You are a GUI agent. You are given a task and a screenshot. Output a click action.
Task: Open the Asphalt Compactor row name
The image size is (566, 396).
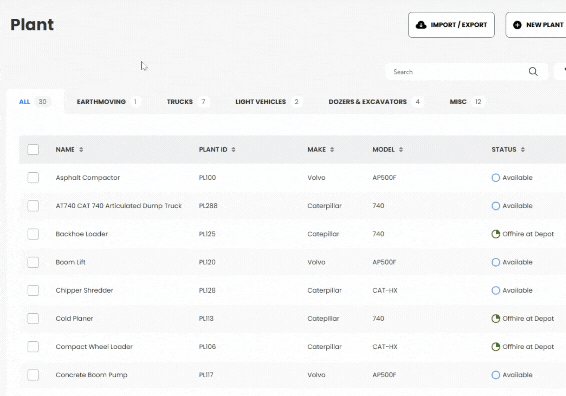(88, 178)
